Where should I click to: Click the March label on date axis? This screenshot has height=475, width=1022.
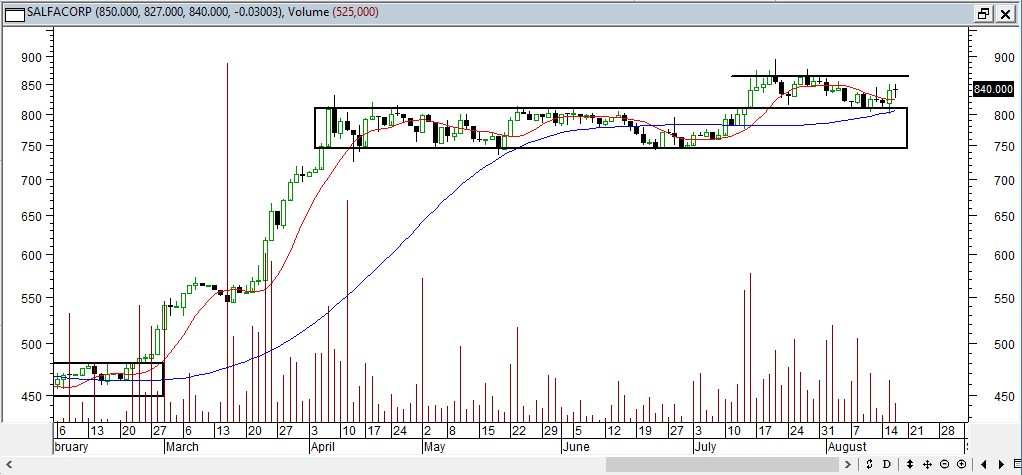[182, 447]
